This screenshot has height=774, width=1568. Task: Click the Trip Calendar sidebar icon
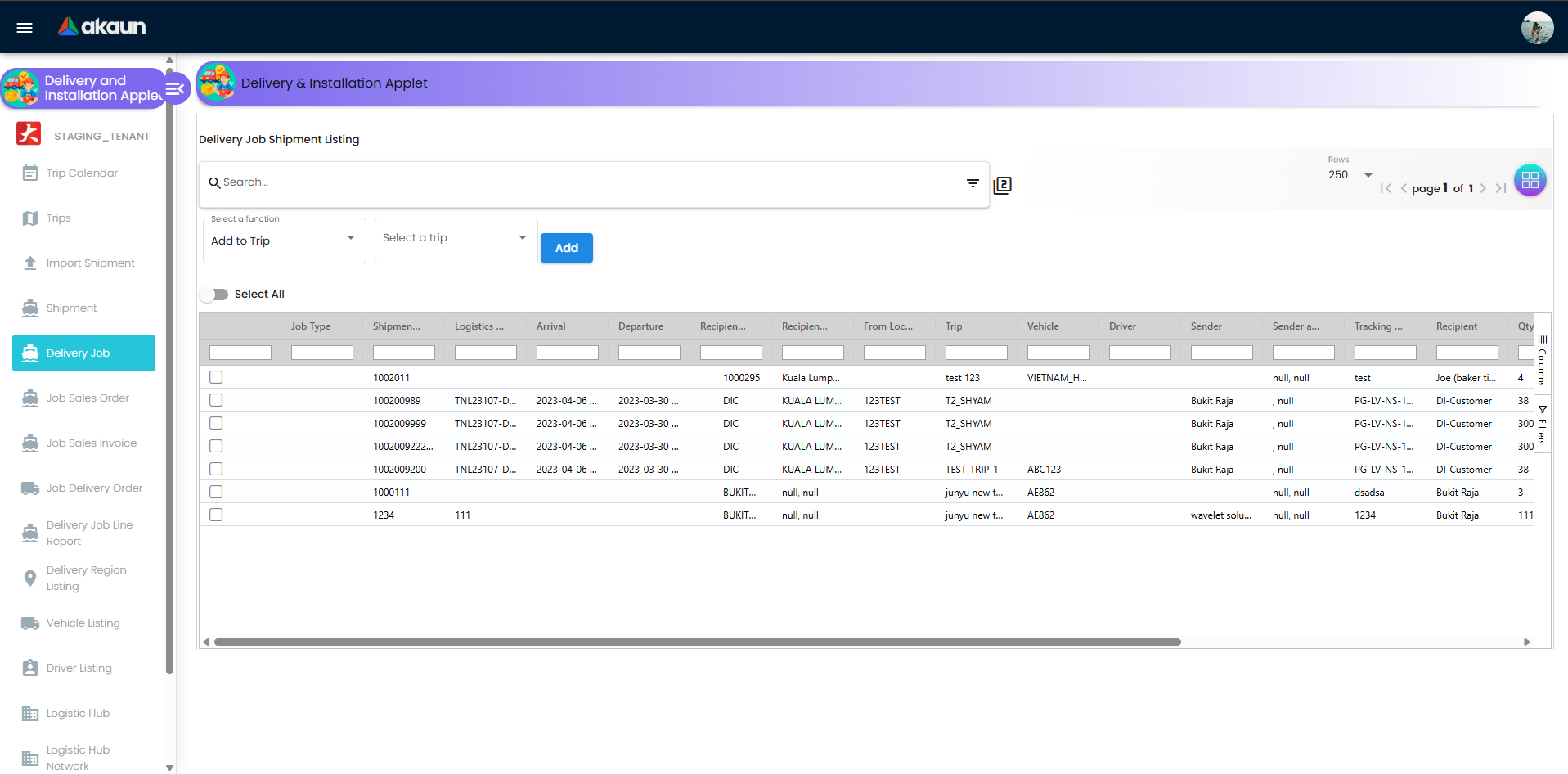[x=30, y=173]
